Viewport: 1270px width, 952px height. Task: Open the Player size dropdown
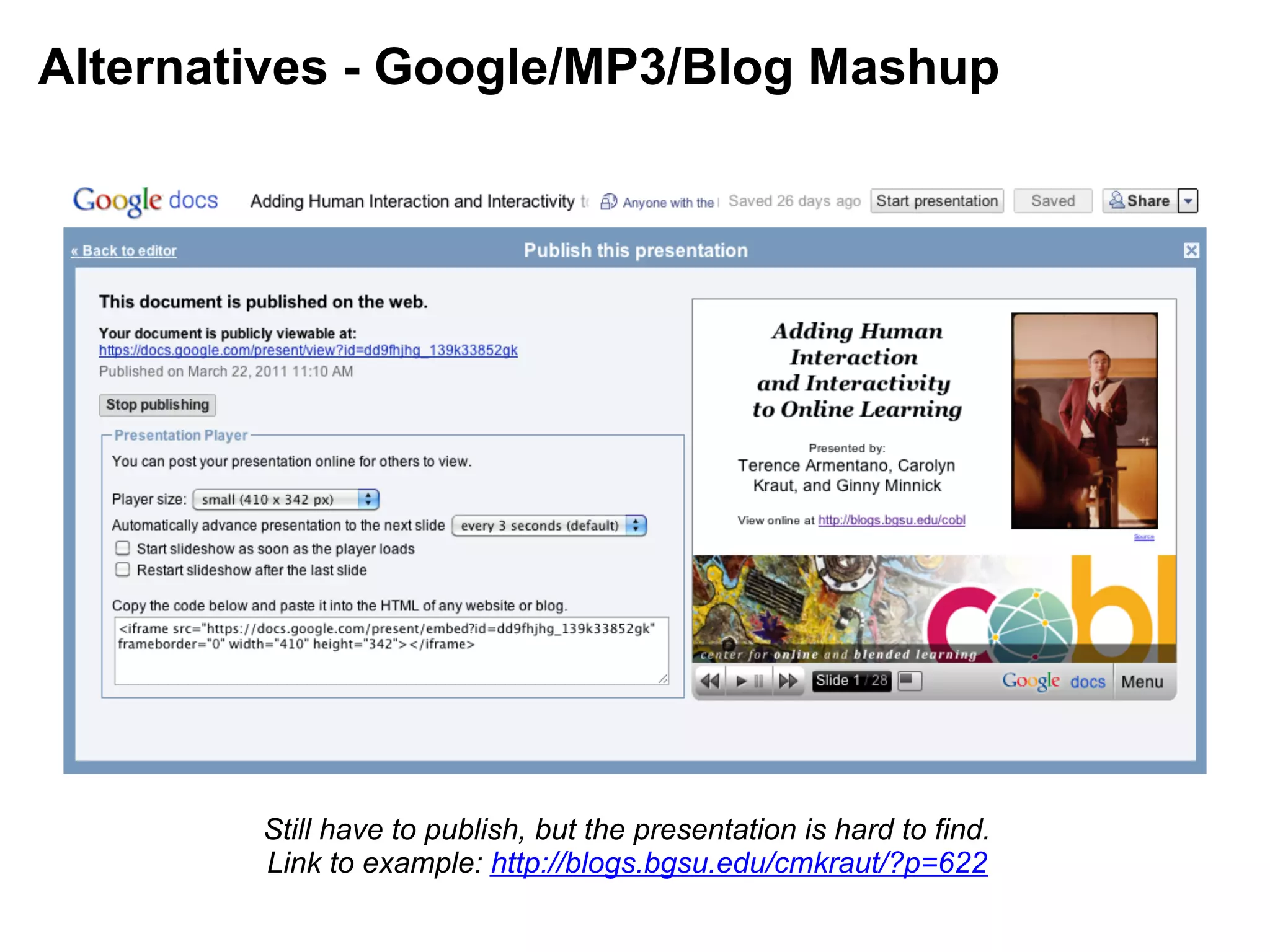click(286, 500)
